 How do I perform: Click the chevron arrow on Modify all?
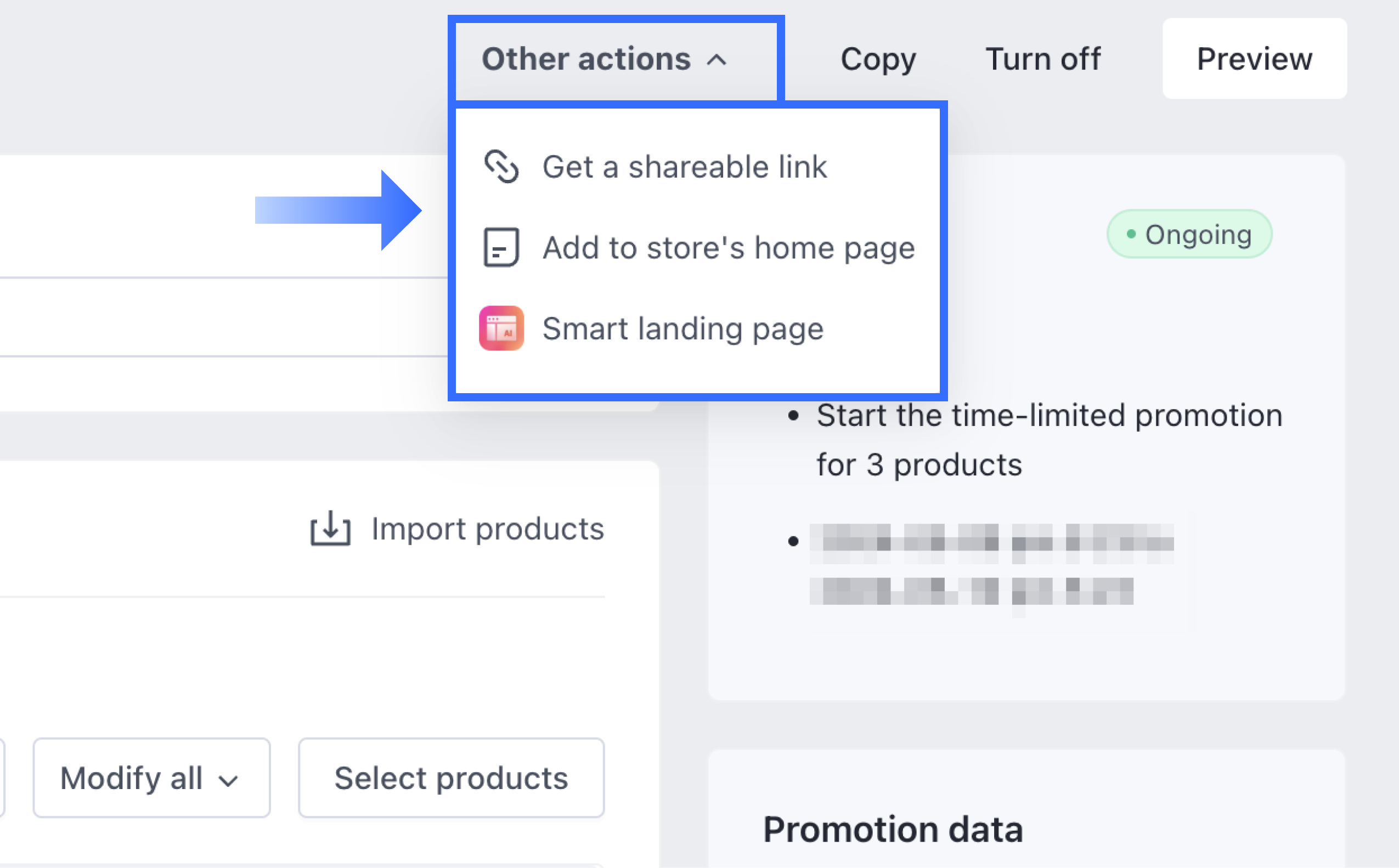pyautogui.click(x=229, y=780)
